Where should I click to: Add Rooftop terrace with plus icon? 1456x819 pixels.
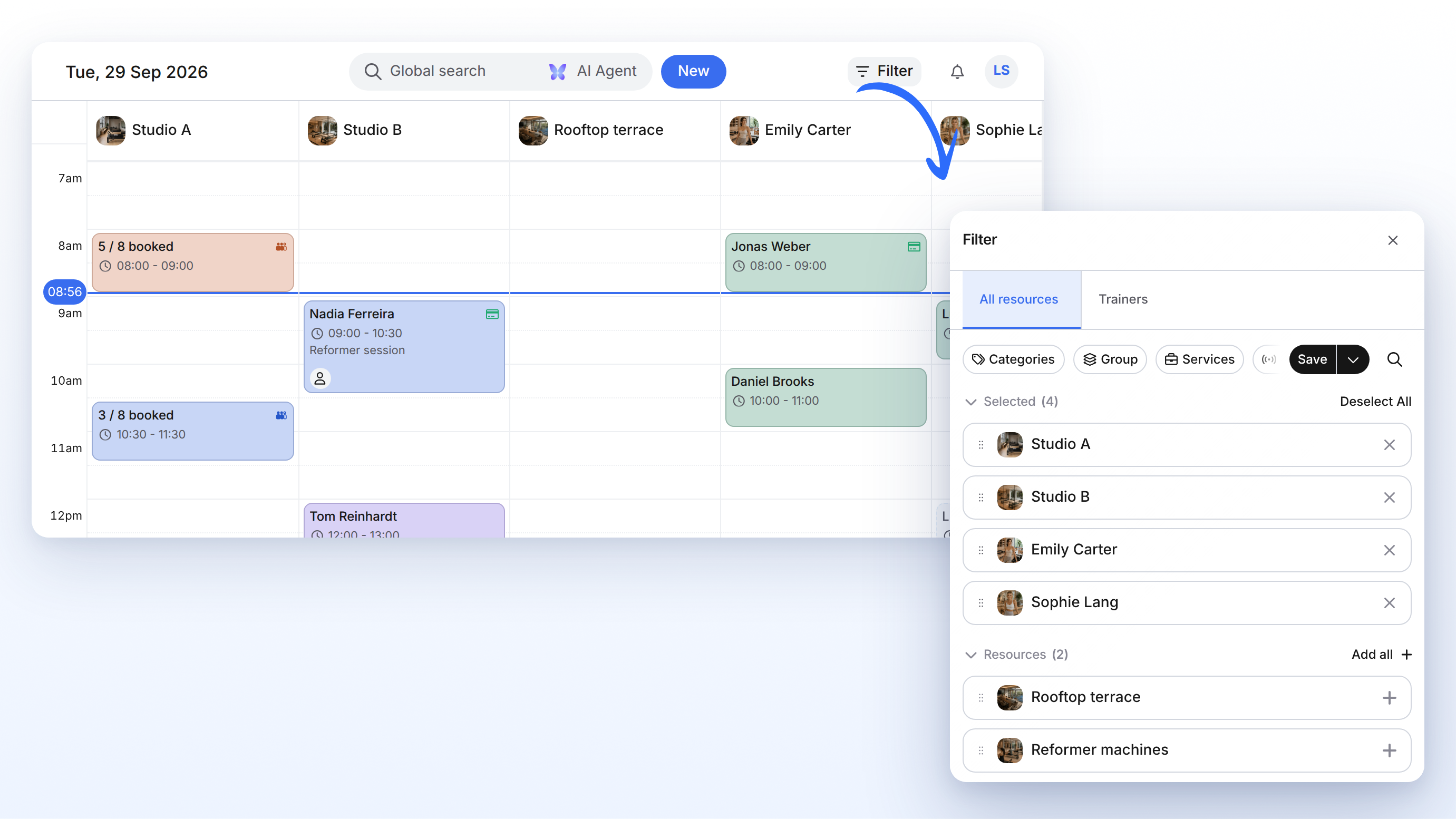click(x=1389, y=697)
